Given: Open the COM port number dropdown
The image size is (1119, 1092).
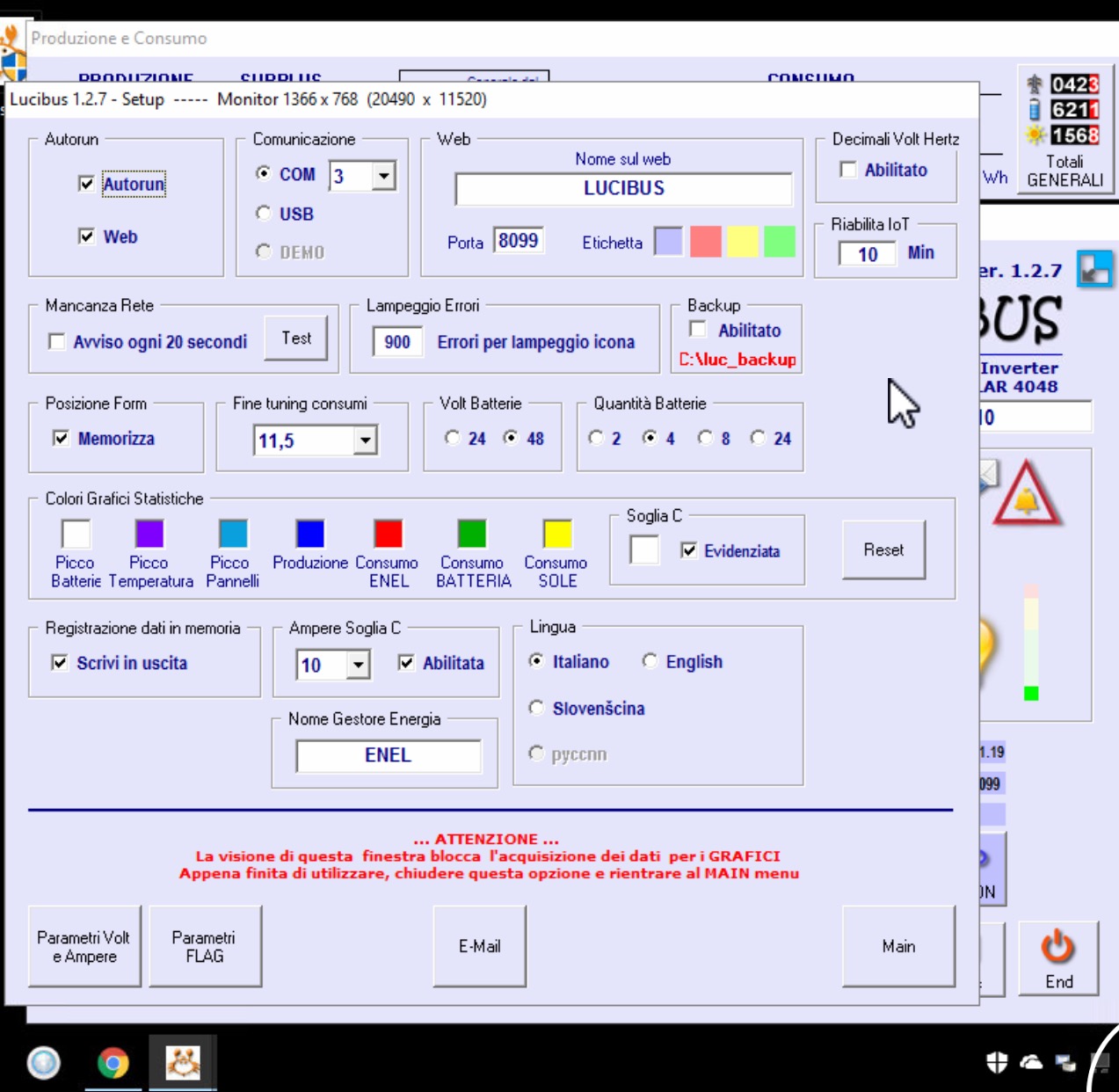Looking at the screenshot, I should click(x=383, y=176).
